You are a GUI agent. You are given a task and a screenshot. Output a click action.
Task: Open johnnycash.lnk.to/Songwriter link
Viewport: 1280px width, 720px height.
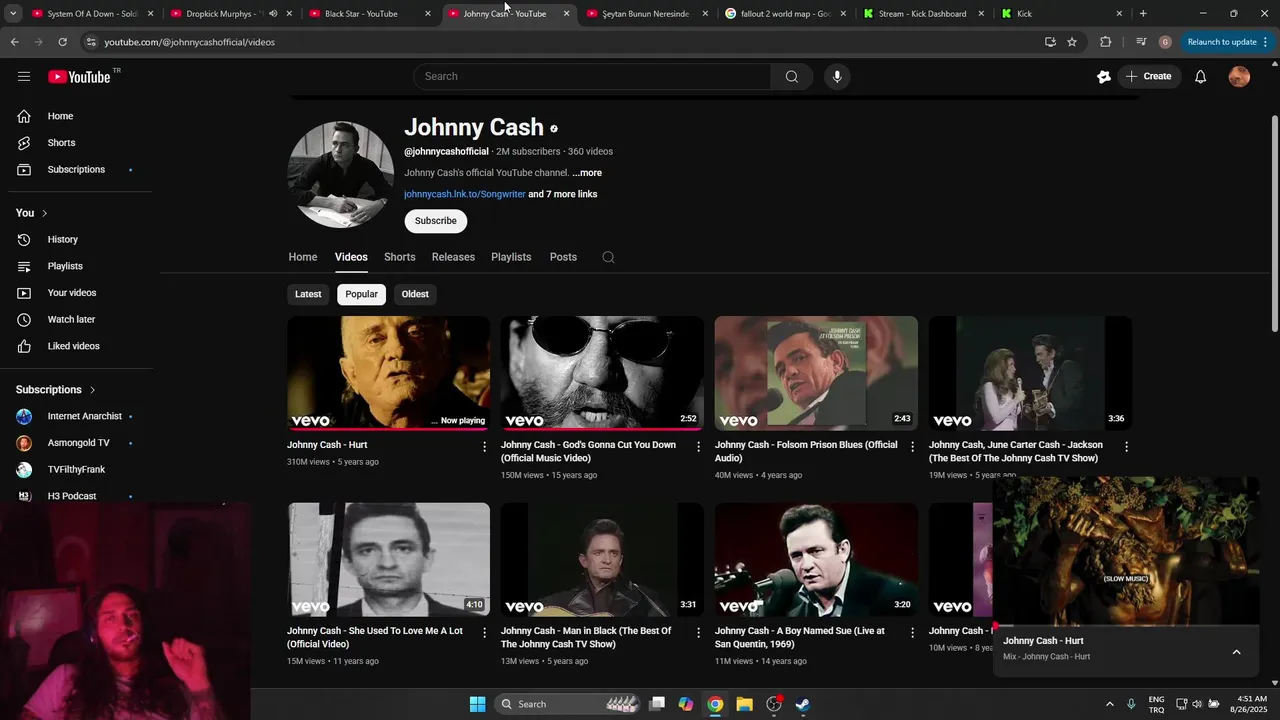(464, 194)
